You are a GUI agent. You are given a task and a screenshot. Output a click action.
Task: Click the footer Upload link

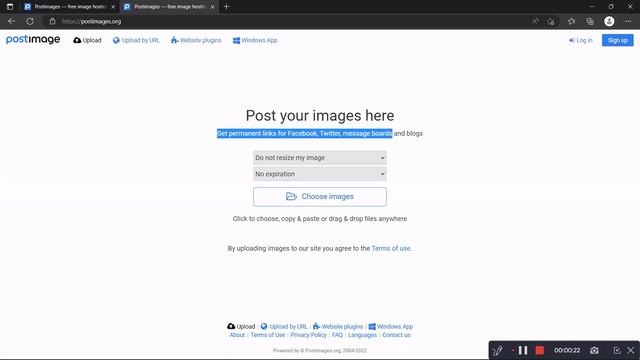241,327
